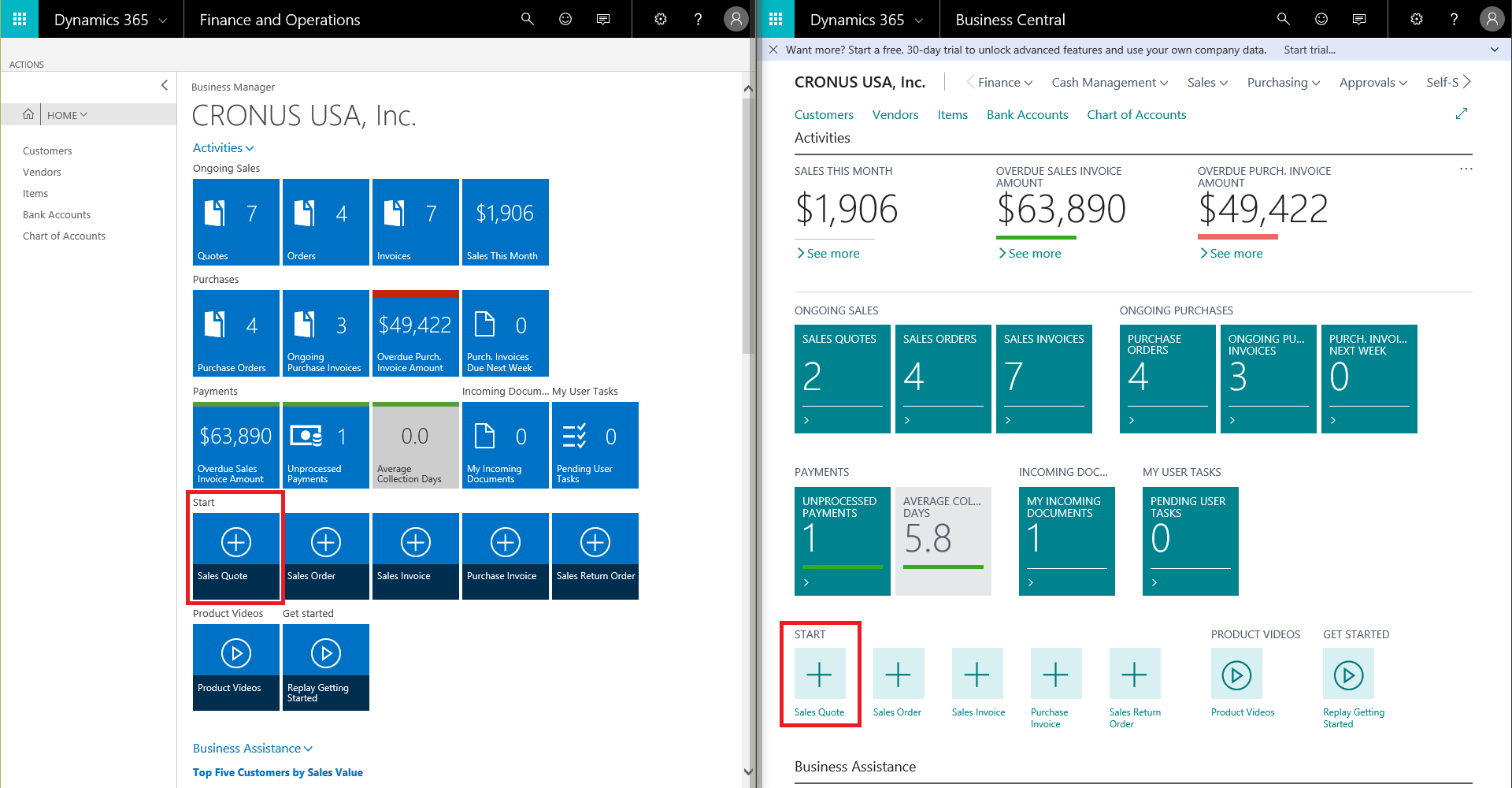Open the Sales menu in Business Central
Viewport: 1512px width, 788px height.
click(1207, 82)
